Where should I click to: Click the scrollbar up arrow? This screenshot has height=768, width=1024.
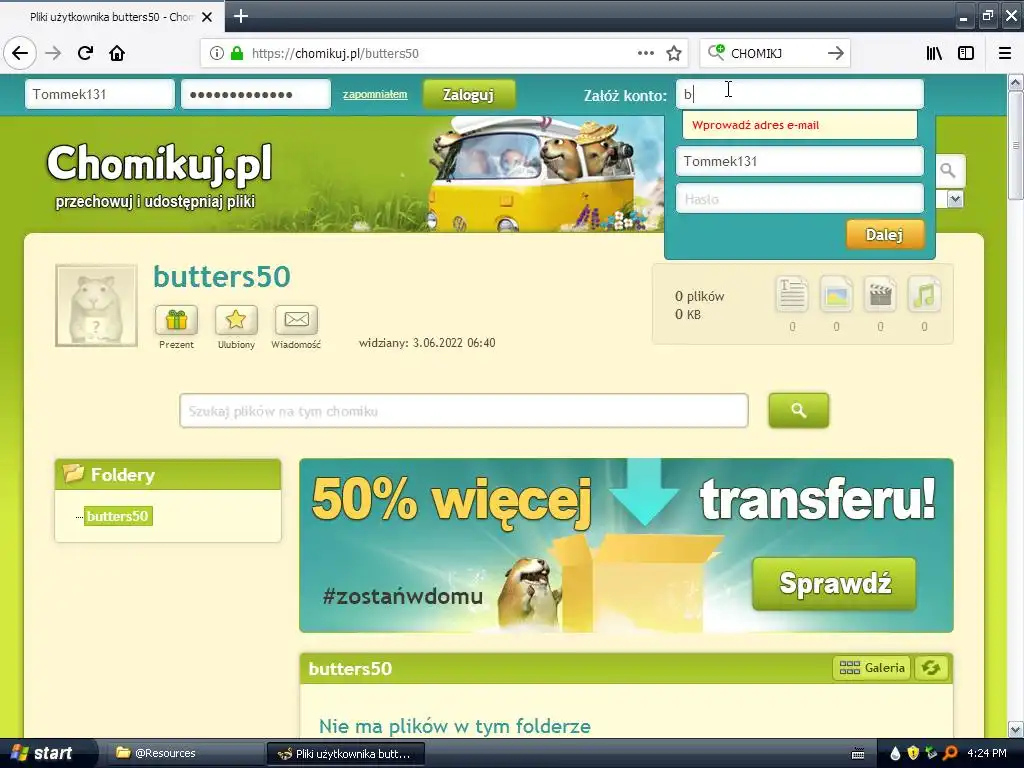coord(1016,82)
